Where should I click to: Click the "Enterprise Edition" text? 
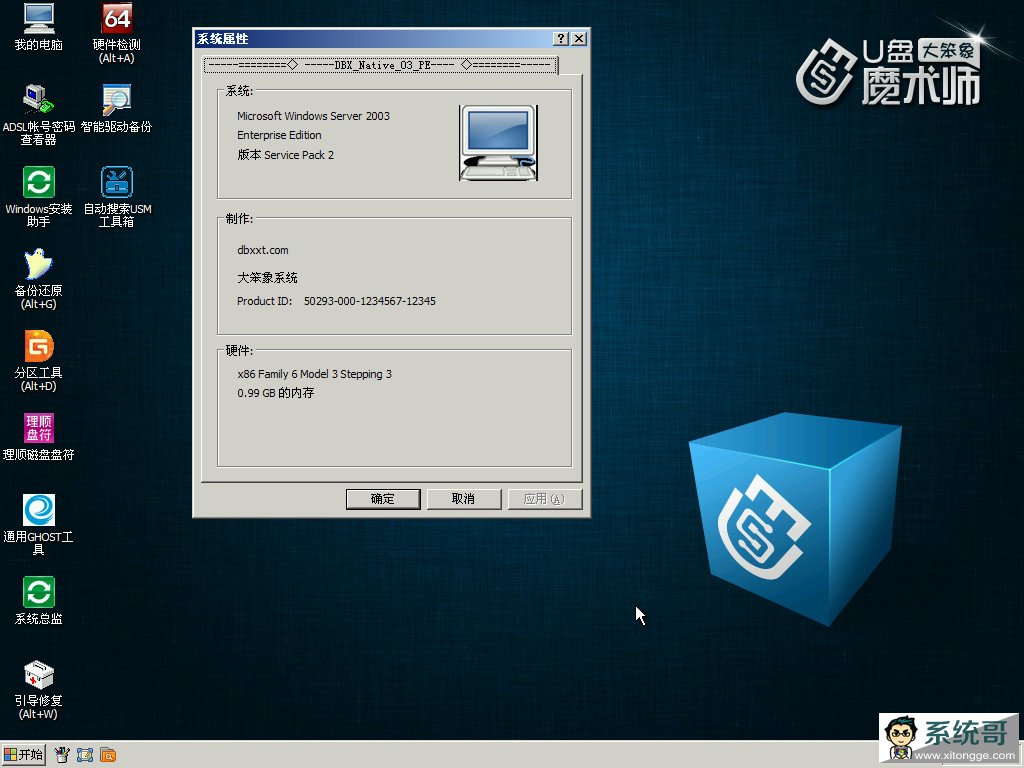(280, 135)
